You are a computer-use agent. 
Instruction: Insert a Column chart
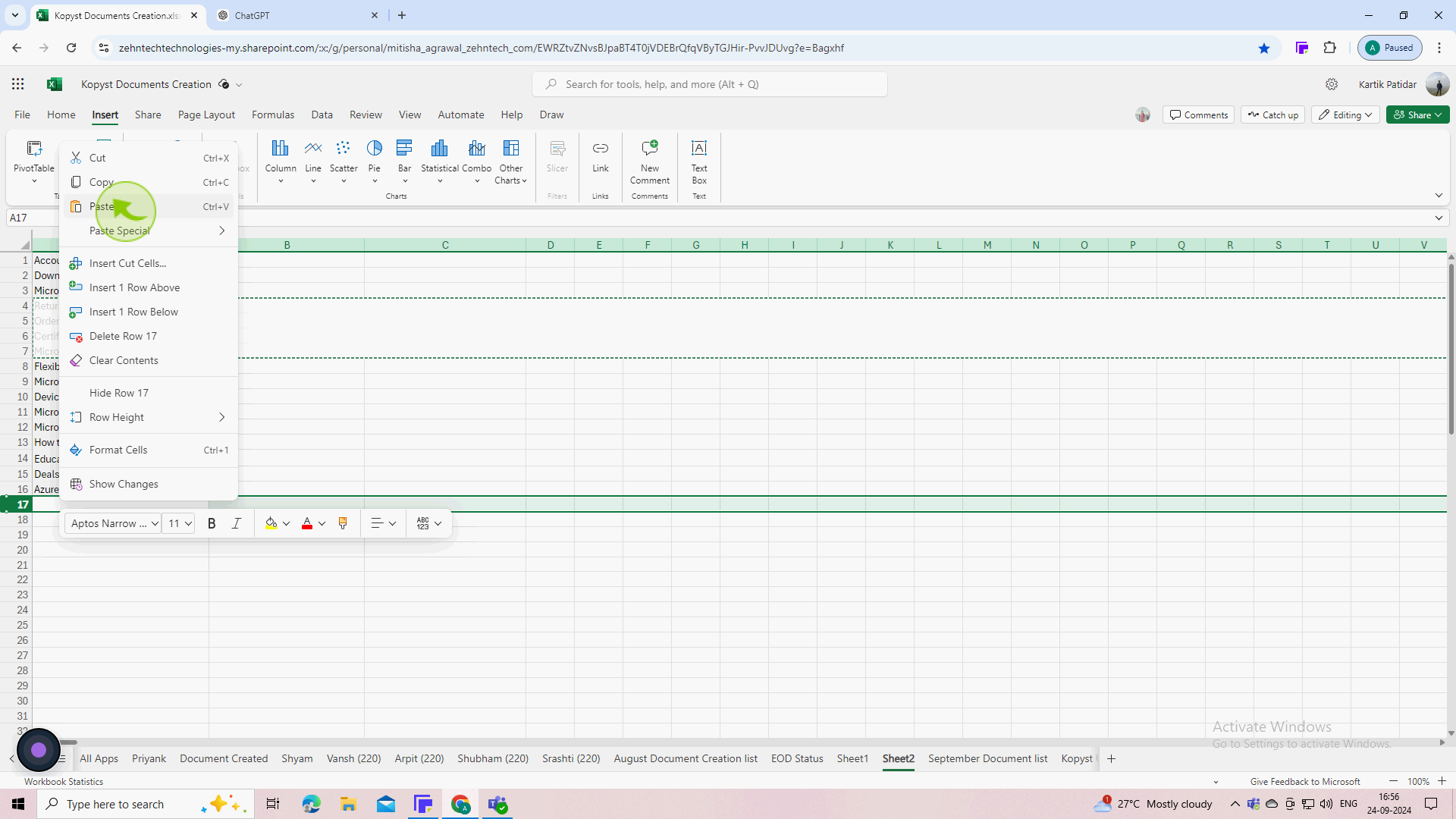click(281, 161)
